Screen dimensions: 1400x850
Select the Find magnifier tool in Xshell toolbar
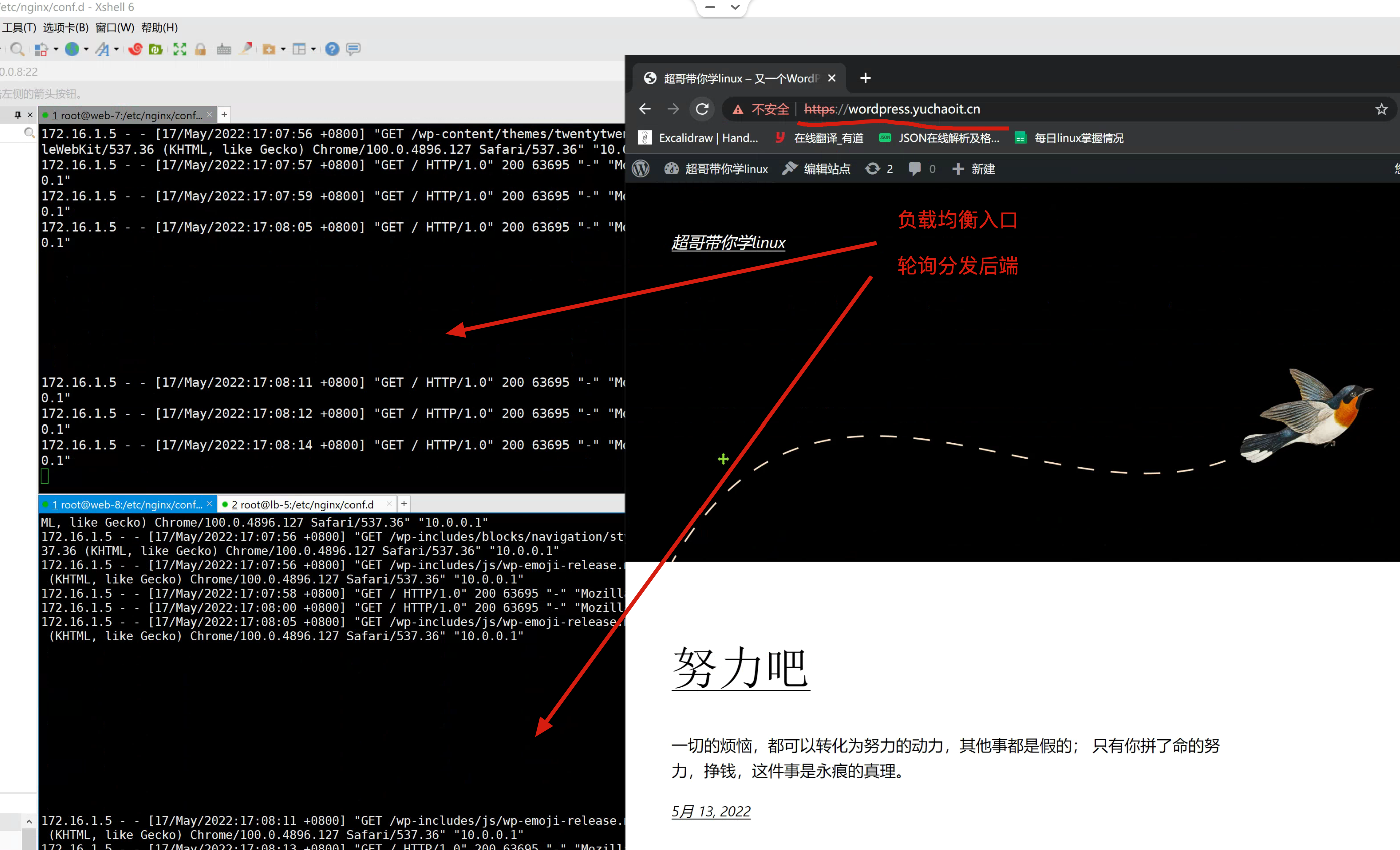(17, 49)
